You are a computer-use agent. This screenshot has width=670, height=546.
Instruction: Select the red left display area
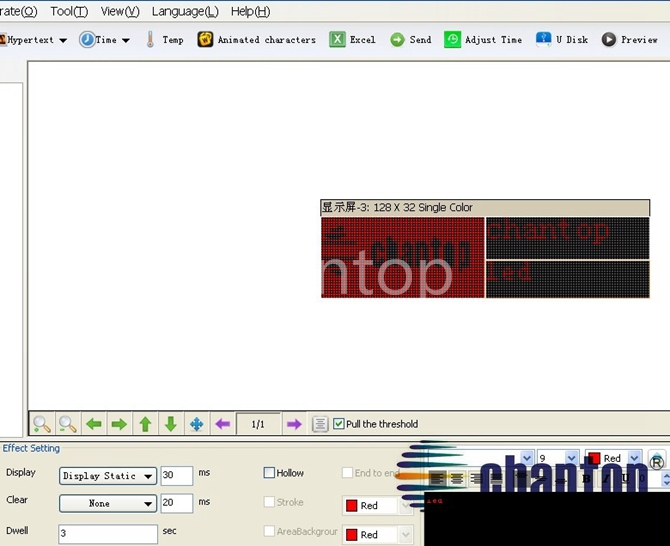(x=403, y=258)
